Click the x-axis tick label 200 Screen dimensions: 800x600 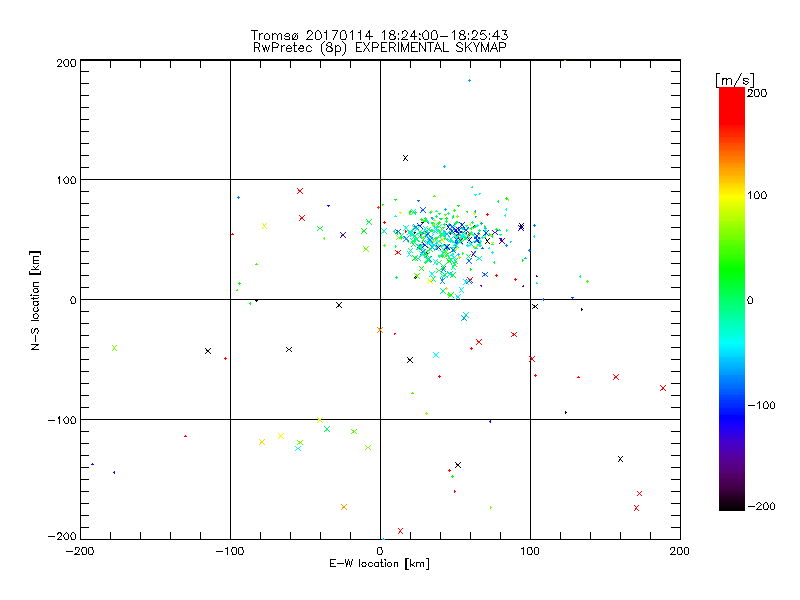680,552
